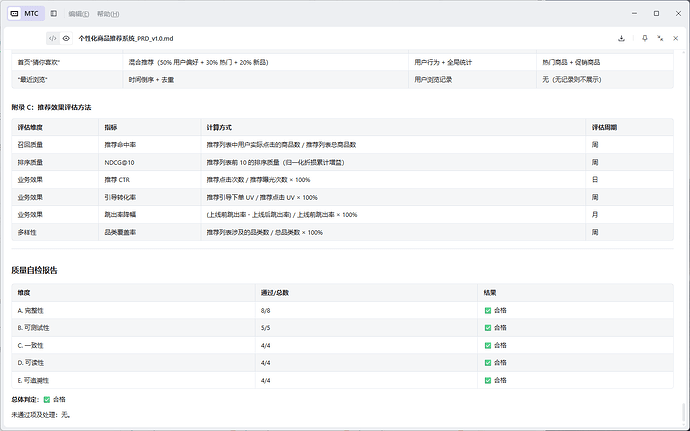Minimize the MTC window

coord(635,14)
